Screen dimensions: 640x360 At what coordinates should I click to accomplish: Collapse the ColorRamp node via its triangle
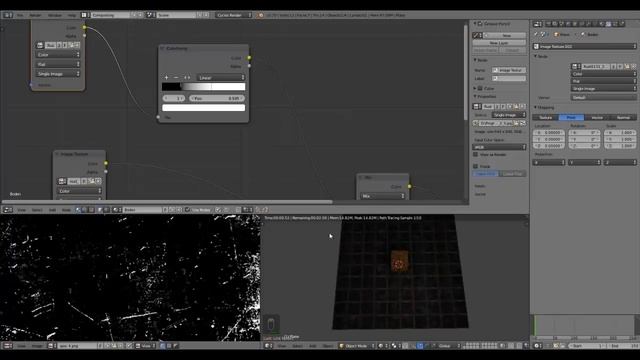(x=162, y=48)
